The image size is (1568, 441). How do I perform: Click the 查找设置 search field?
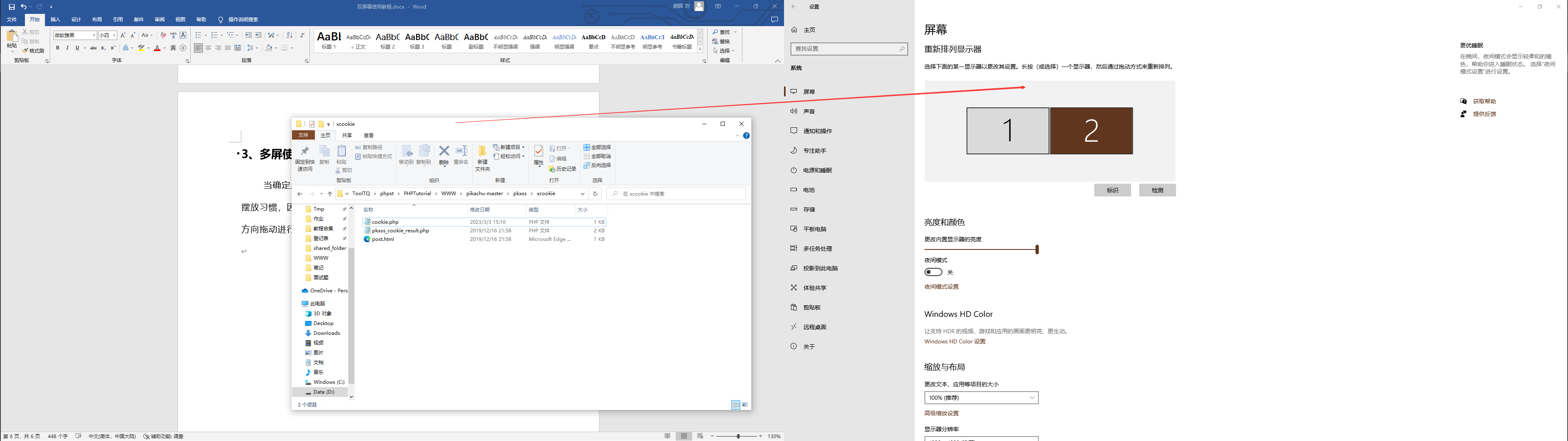(849, 49)
